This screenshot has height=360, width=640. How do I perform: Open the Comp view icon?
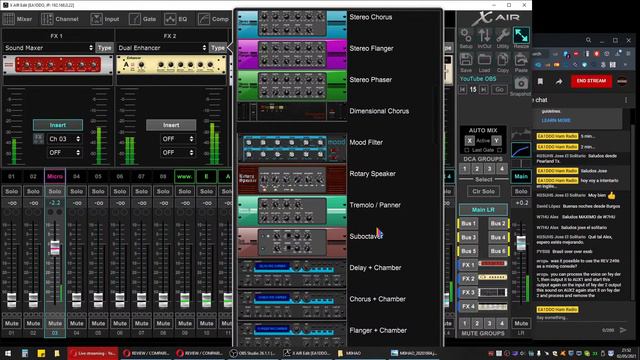204,19
